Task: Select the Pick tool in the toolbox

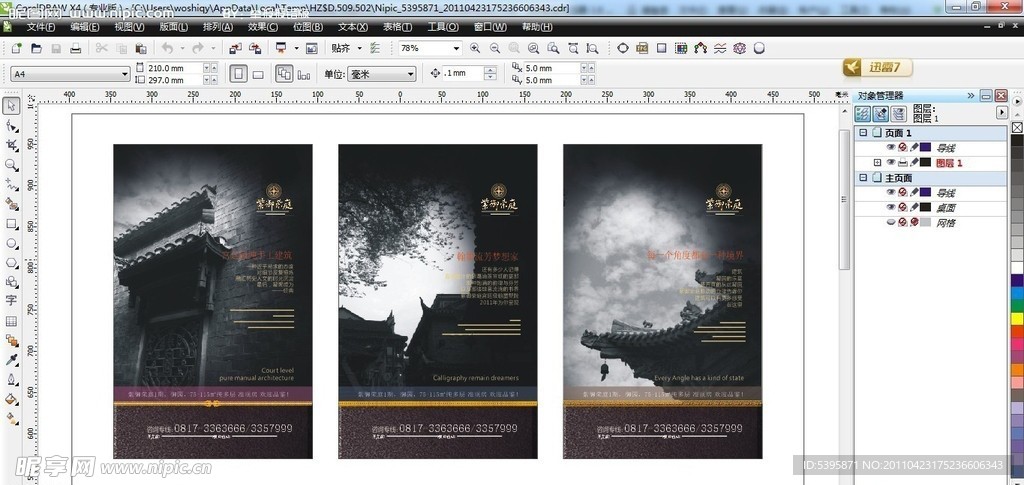Action: click(x=12, y=106)
